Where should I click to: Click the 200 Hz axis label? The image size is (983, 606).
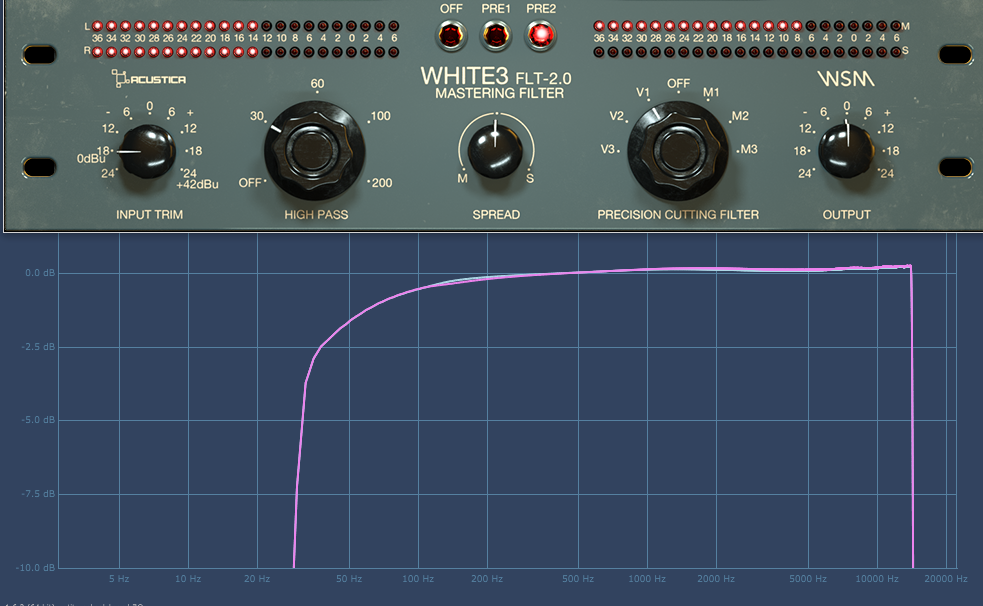point(486,578)
